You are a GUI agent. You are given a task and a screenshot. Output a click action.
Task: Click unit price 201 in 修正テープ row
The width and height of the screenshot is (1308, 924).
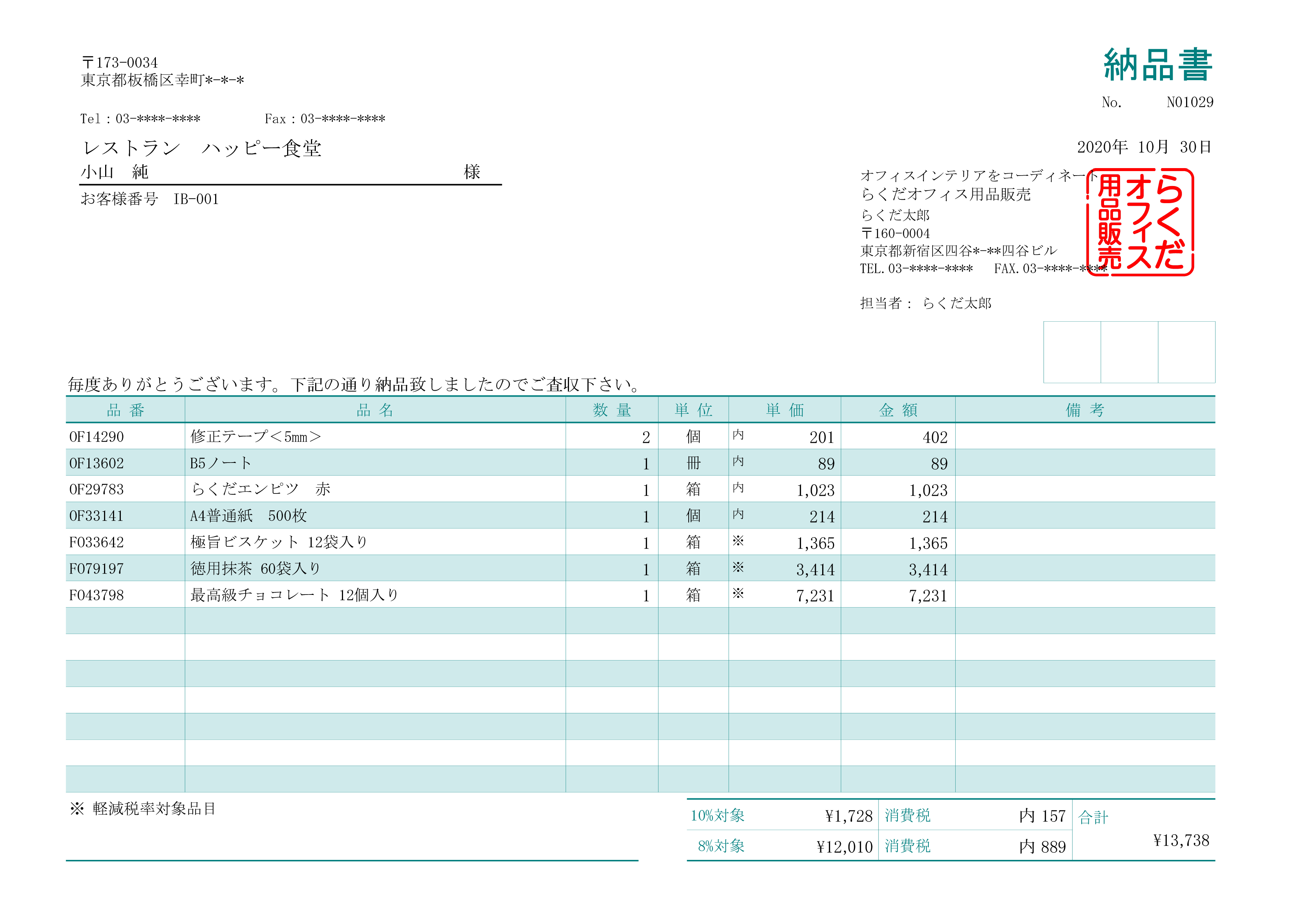pos(821,438)
